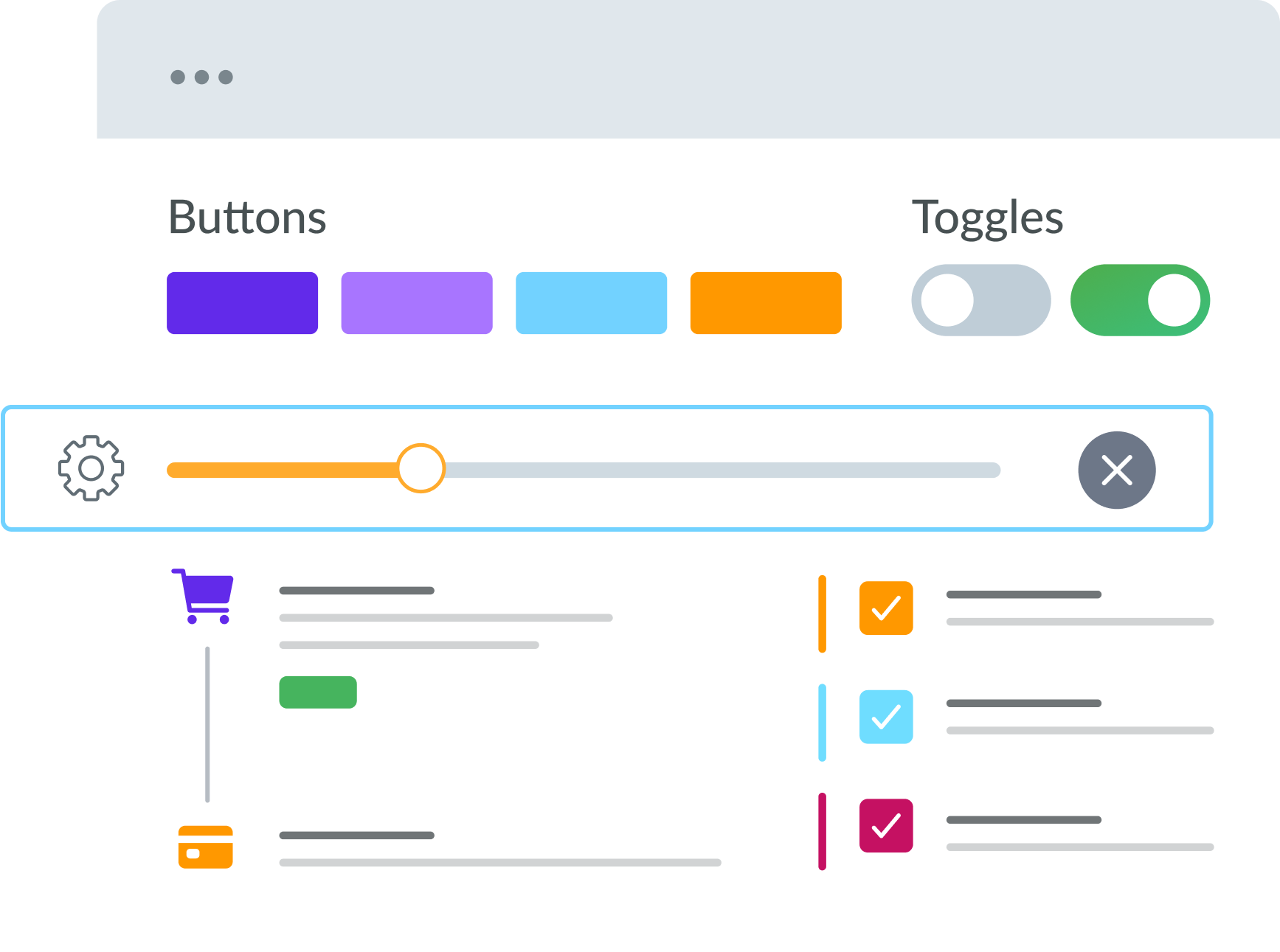The image size is (1280, 952).
Task: Uncheck the light blue checkbox
Action: tap(886, 717)
